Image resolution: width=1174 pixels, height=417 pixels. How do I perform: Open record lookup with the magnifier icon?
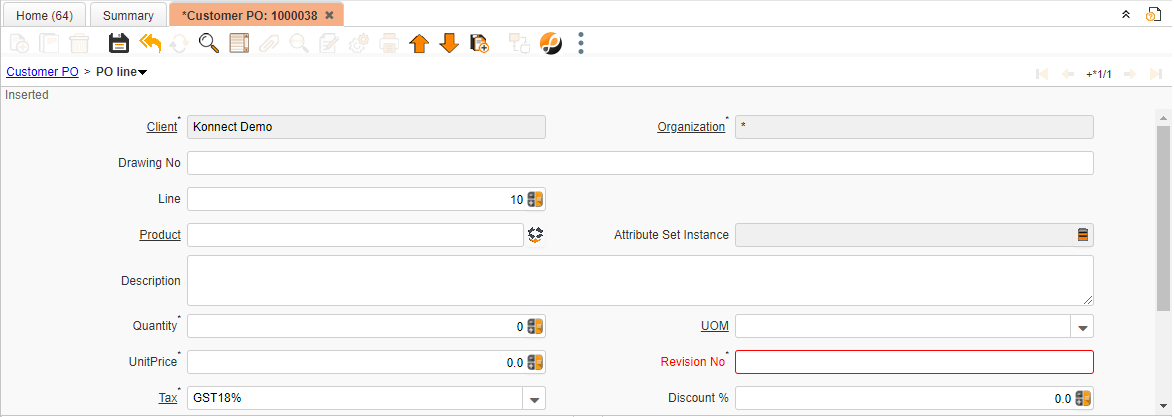tap(209, 43)
